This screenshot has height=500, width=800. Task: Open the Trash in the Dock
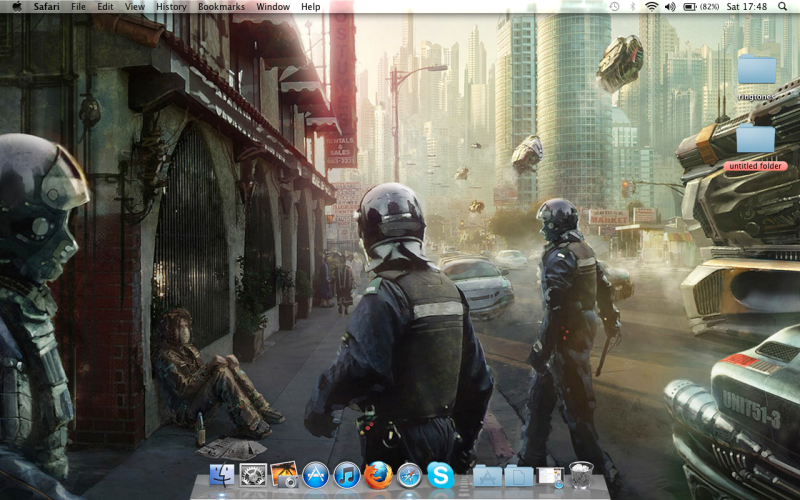pos(581,475)
